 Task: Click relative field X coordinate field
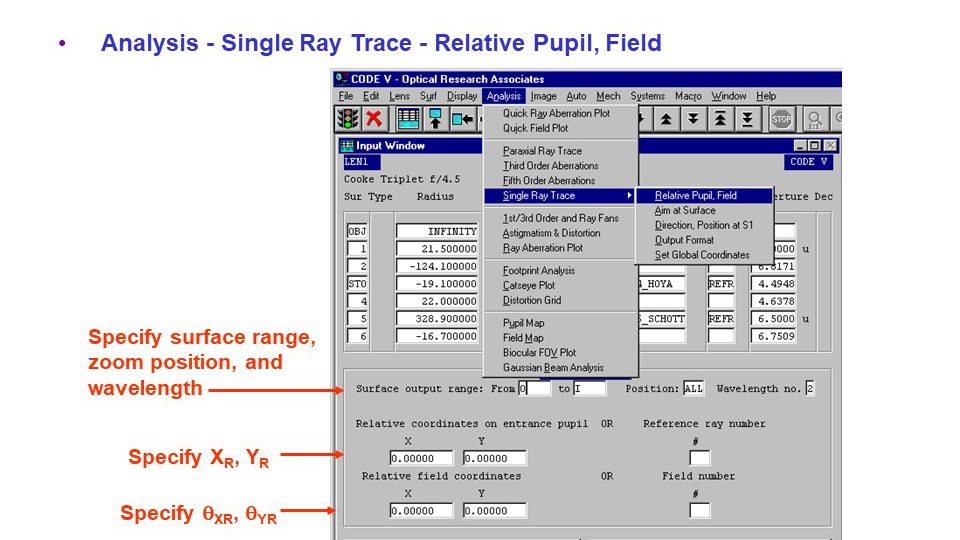(x=421, y=511)
